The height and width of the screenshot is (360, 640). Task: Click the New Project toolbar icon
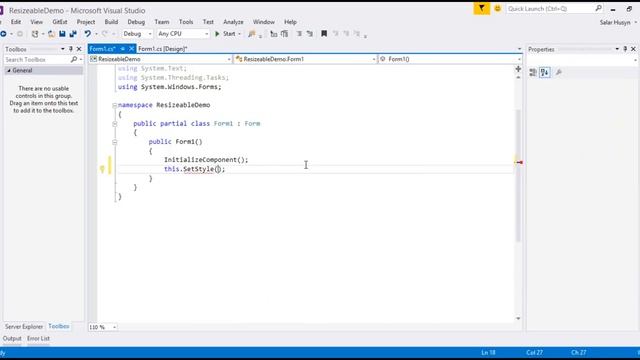click(35, 34)
